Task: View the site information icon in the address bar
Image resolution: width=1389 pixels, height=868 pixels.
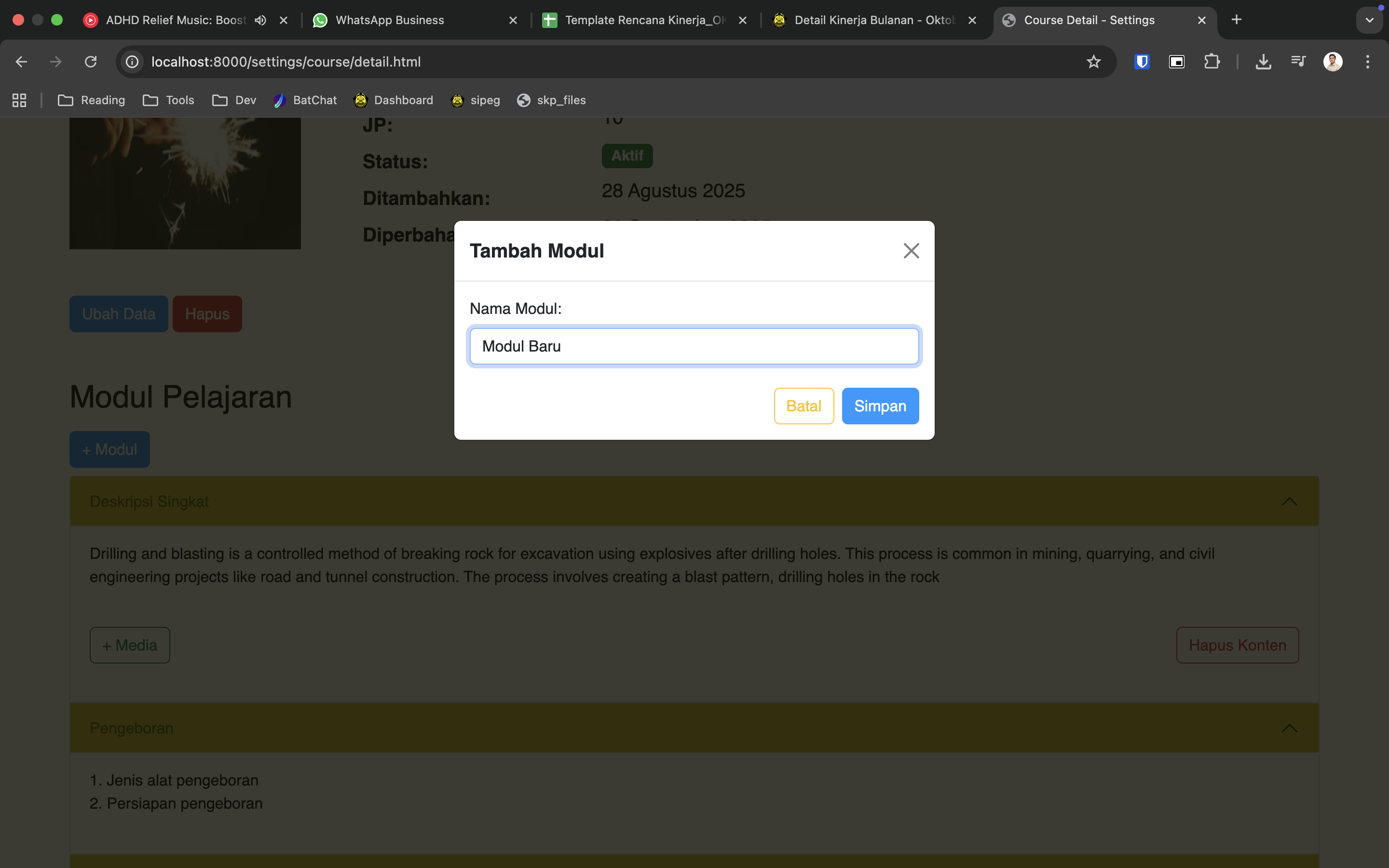Action: pos(133,61)
